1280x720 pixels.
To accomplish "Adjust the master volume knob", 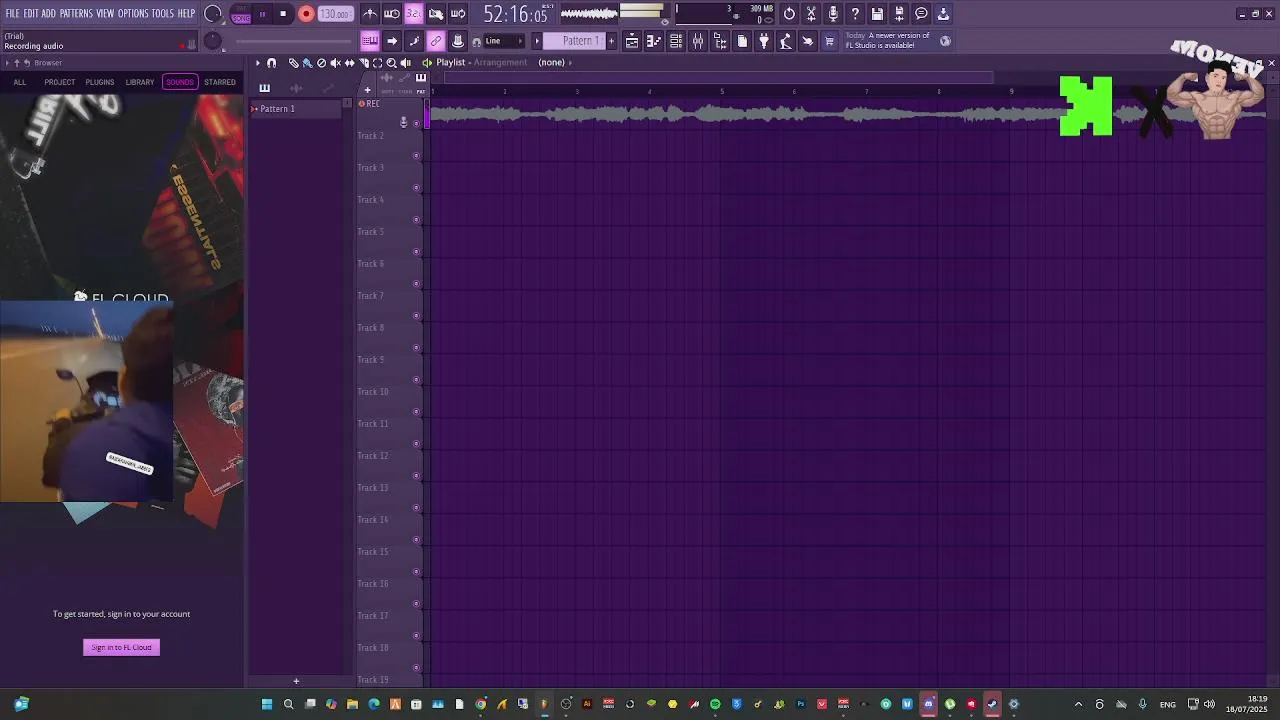I will pyautogui.click(x=213, y=14).
